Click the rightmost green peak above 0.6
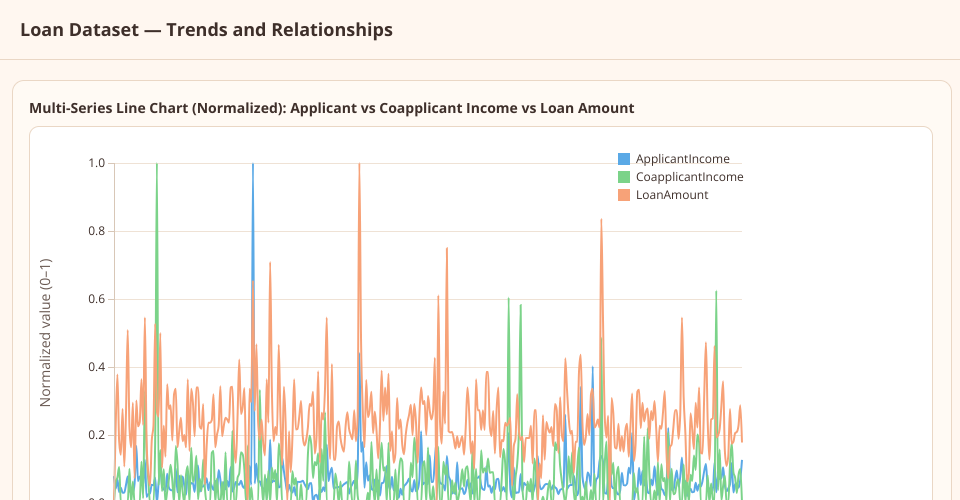This screenshot has height=500, width=960. pyautogui.click(x=716, y=292)
